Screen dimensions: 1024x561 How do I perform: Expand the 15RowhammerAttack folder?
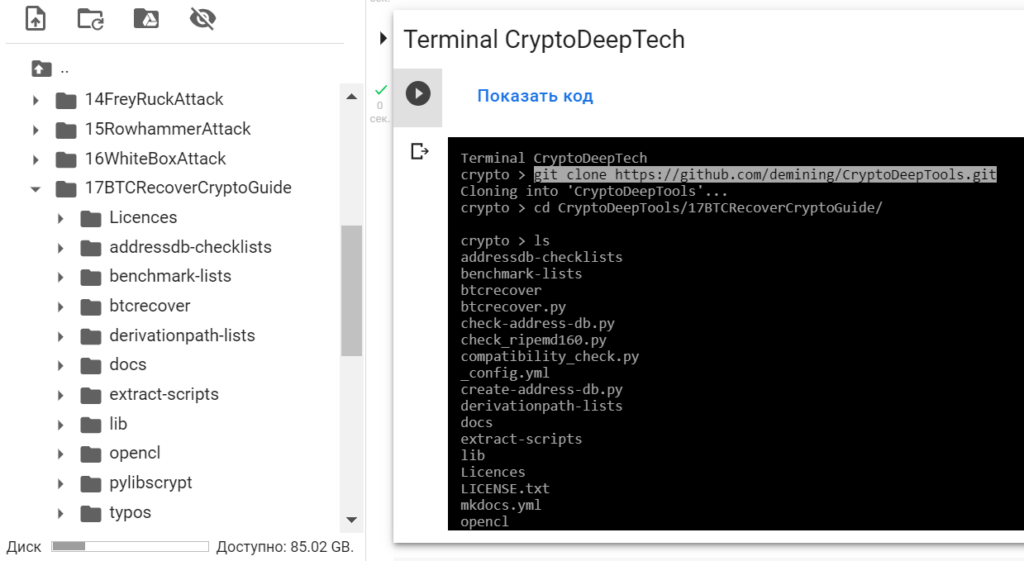[x=35, y=130]
